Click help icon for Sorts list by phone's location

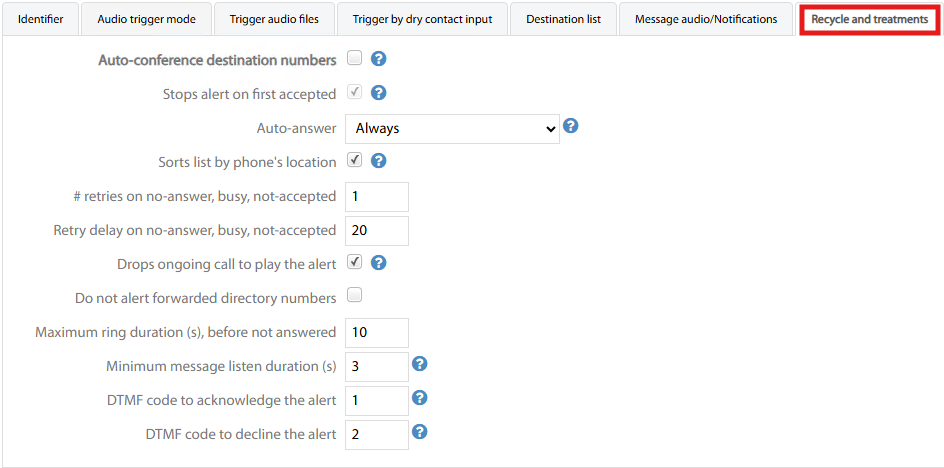(x=378, y=160)
